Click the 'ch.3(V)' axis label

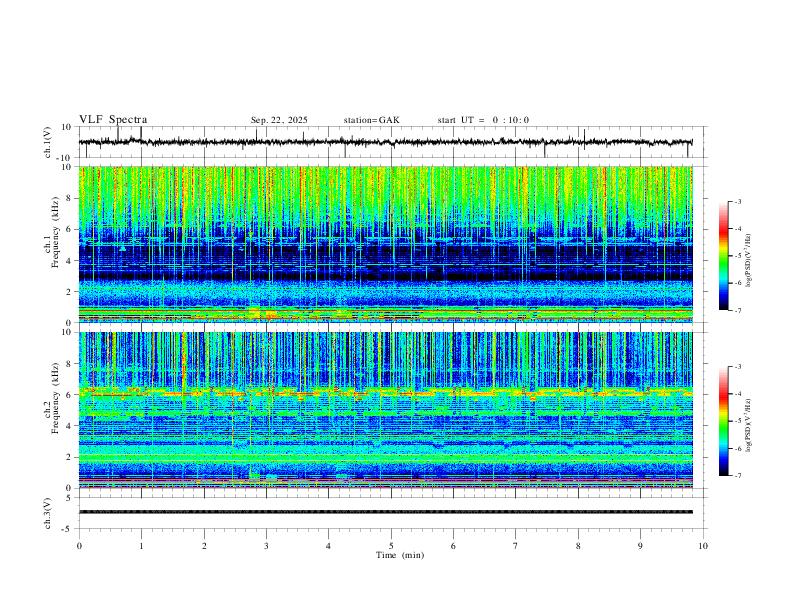tap(48, 514)
